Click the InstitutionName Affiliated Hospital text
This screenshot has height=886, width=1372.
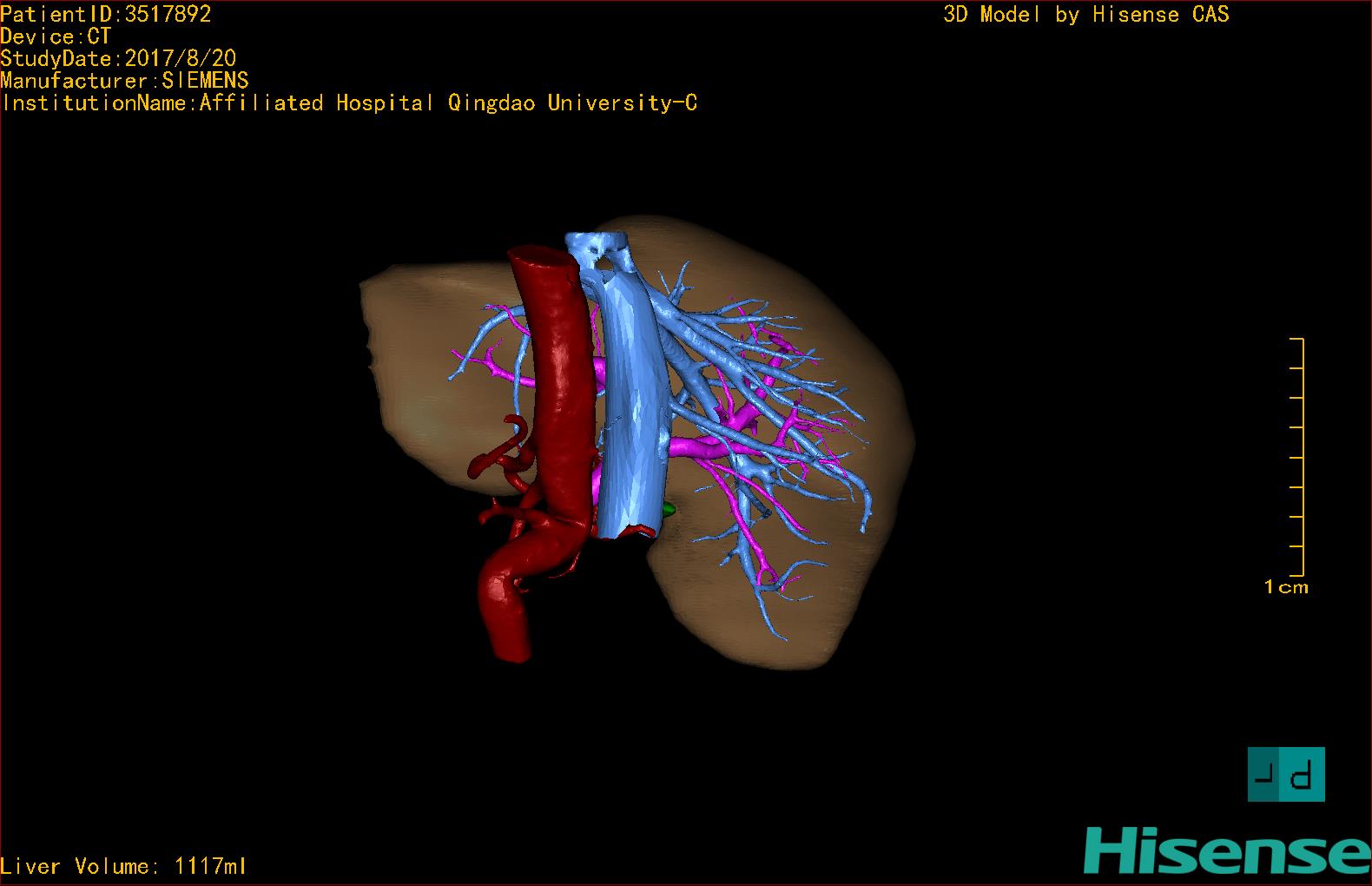(x=349, y=103)
